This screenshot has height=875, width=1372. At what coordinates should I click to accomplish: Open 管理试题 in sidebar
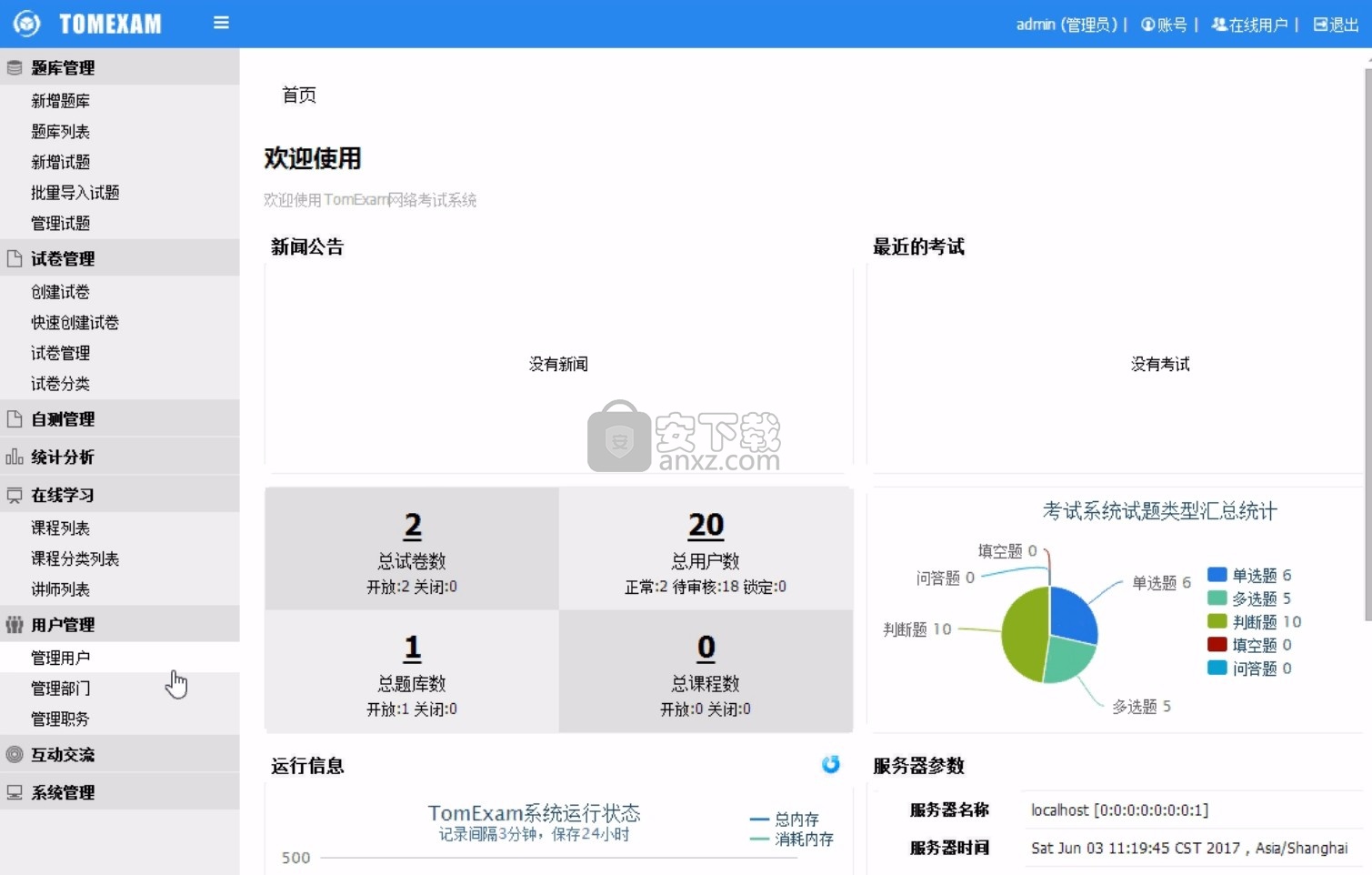click(60, 223)
